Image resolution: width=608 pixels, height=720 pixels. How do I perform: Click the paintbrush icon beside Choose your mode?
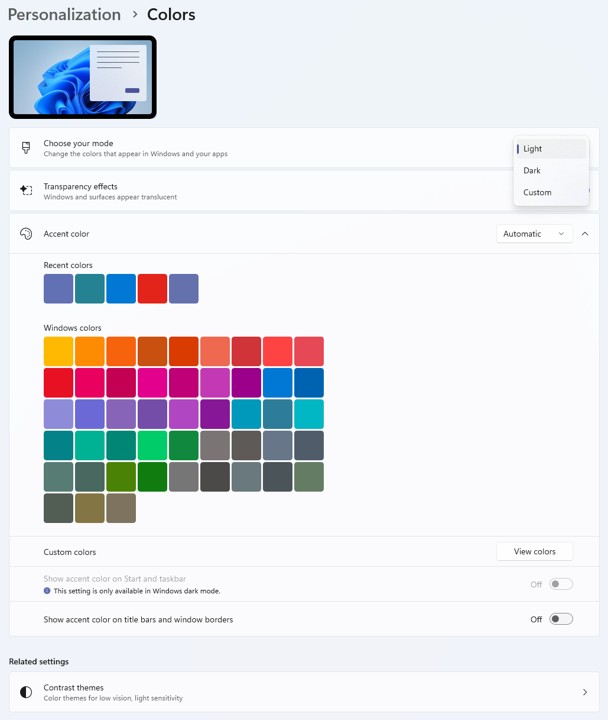point(26,148)
